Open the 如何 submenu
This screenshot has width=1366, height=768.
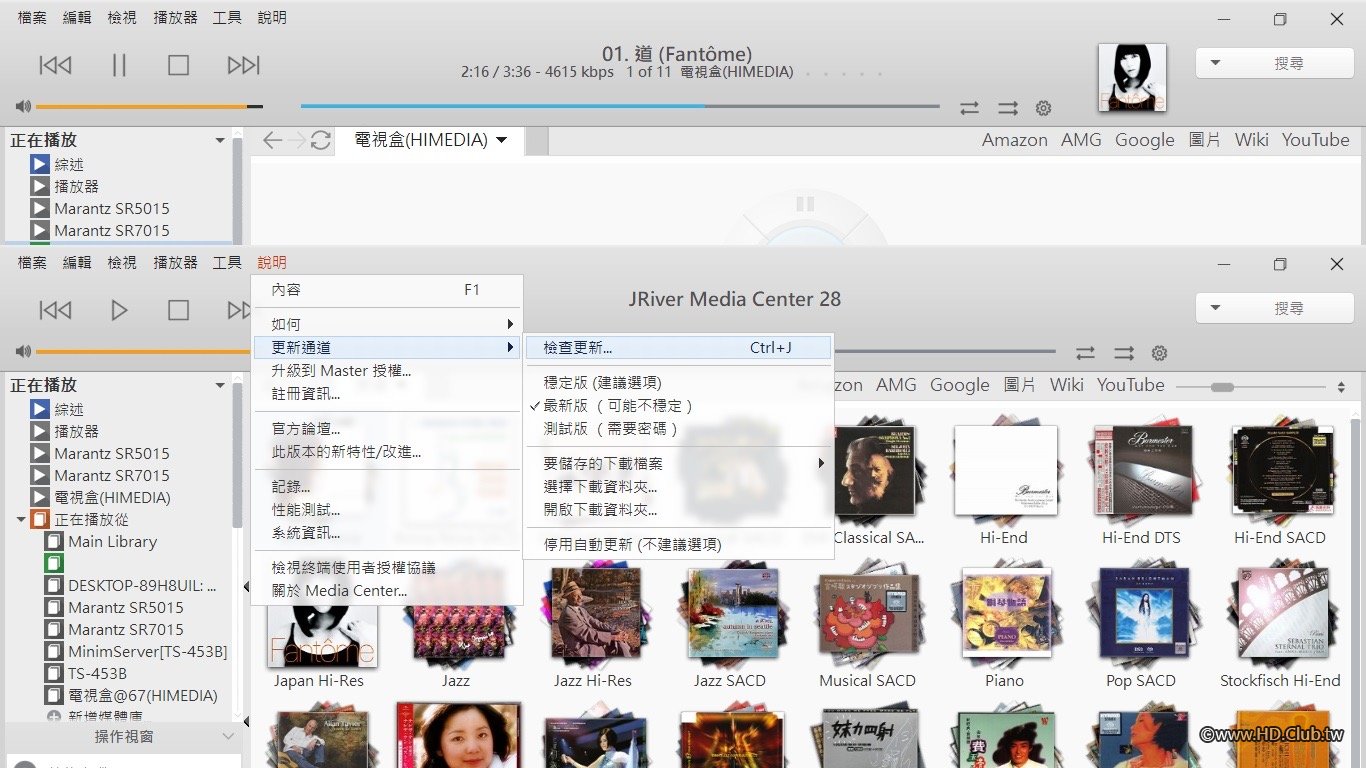[387, 325]
